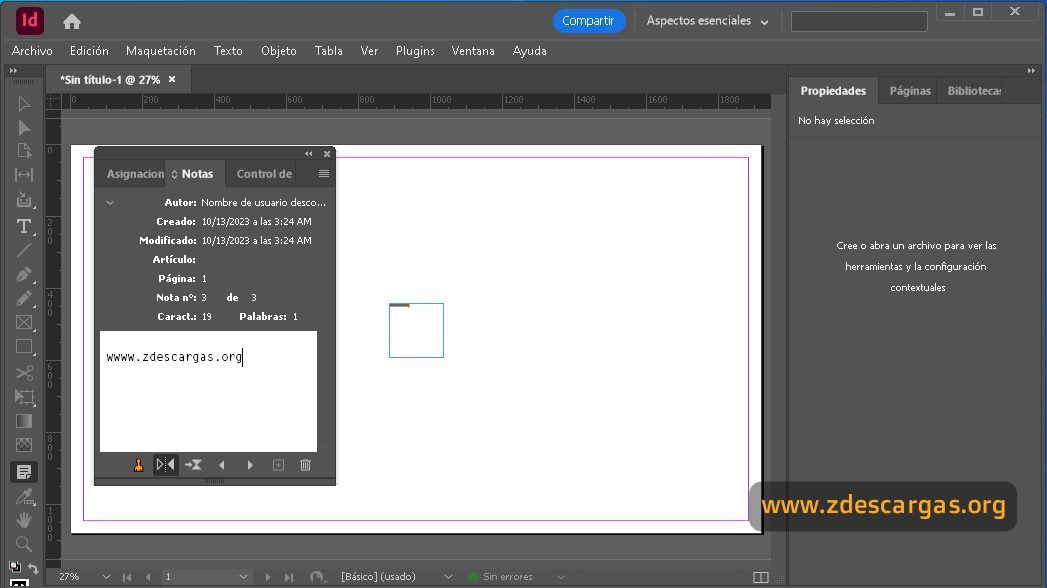
Task: Open the Ayuda menu
Action: pos(530,51)
